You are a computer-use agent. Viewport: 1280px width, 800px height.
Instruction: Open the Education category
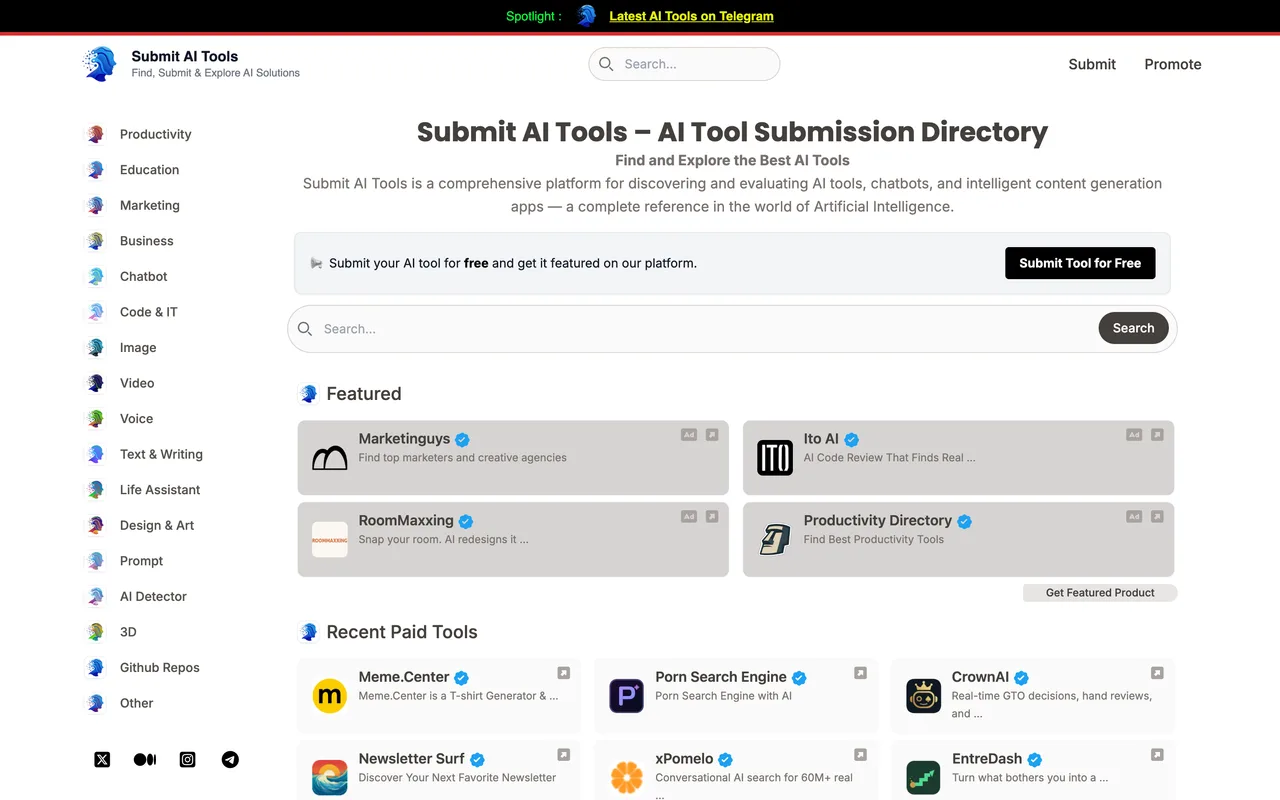tap(149, 170)
